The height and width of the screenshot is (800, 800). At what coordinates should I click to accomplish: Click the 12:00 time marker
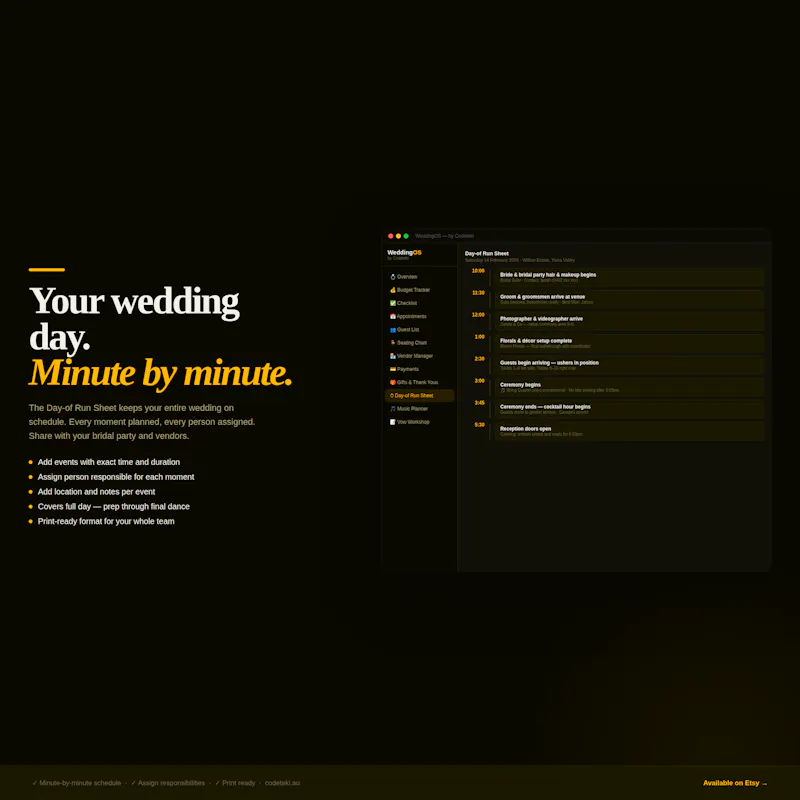pos(478,315)
